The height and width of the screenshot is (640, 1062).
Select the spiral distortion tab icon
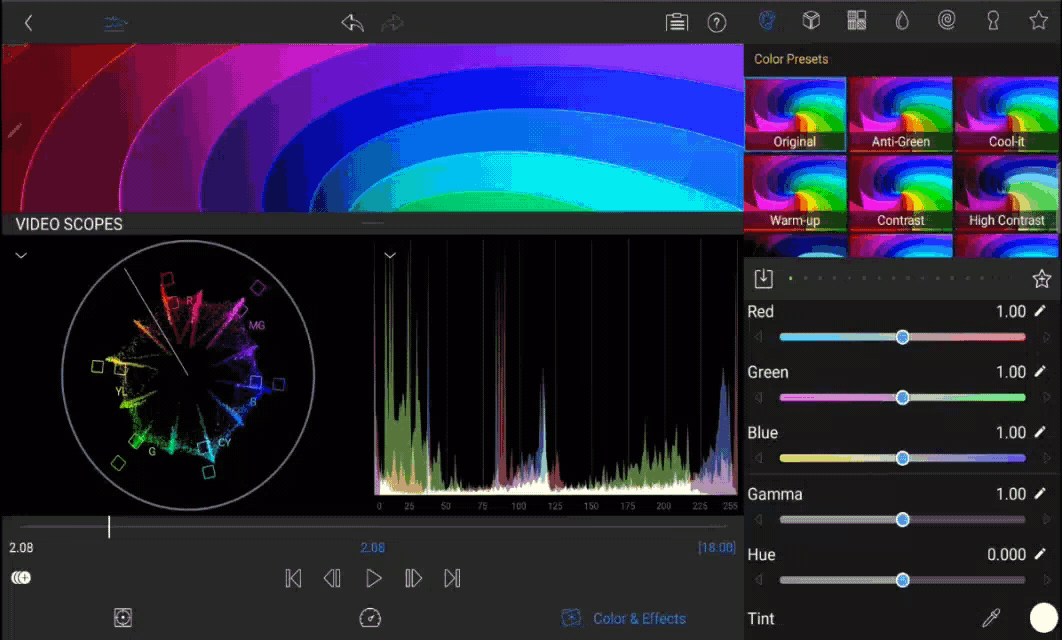tap(947, 21)
